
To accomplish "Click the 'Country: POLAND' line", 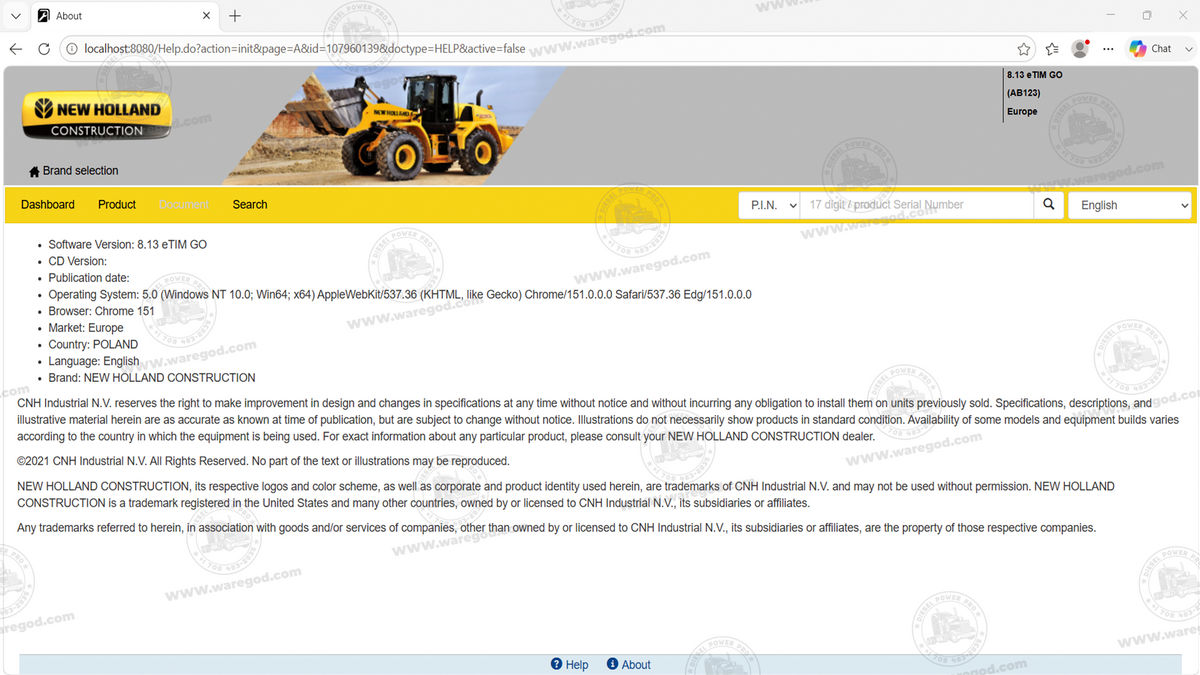I will (x=94, y=345).
